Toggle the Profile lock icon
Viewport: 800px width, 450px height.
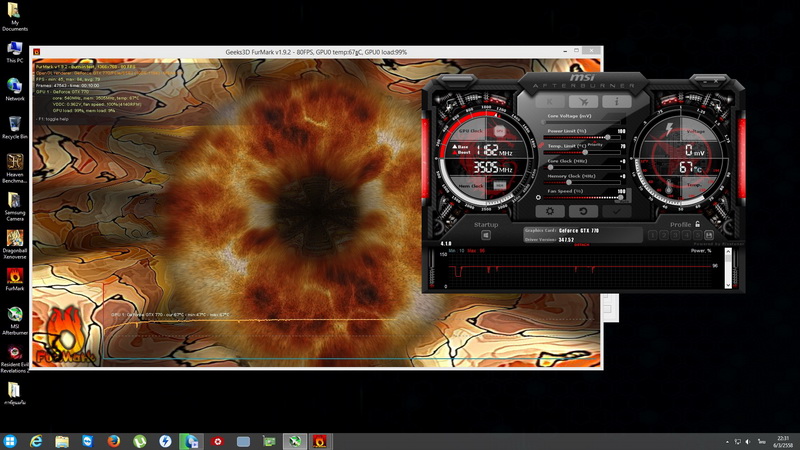point(697,224)
